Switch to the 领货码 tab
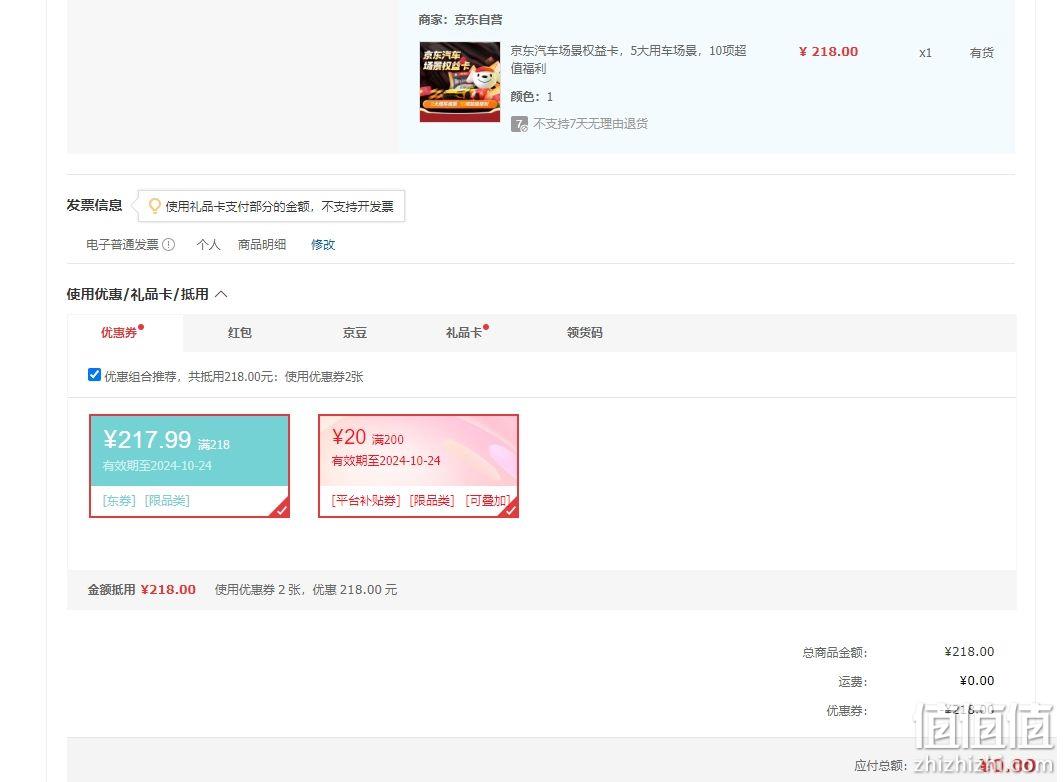Image resolution: width=1063 pixels, height=782 pixels. (584, 333)
